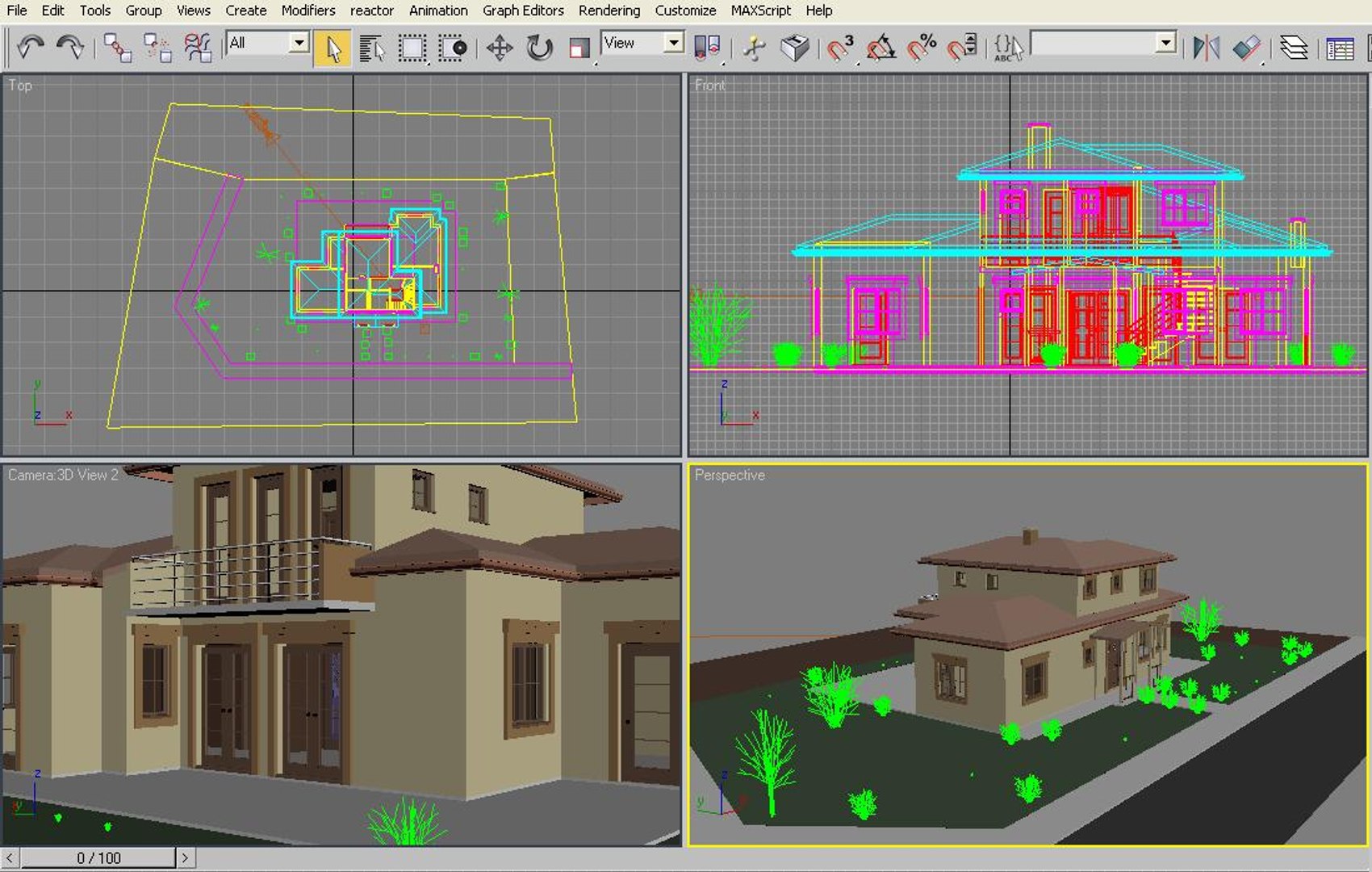Toggle the 3D Snaps magnet
The height and width of the screenshot is (872, 1372).
pos(840,48)
